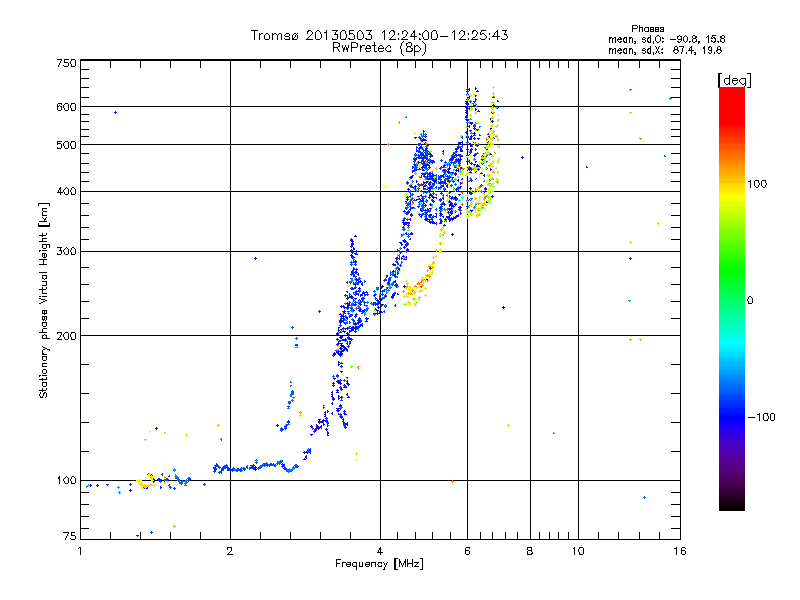The height and width of the screenshot is (600, 800).
Task: Click the y-axis tick label "75"
Action: [70, 536]
